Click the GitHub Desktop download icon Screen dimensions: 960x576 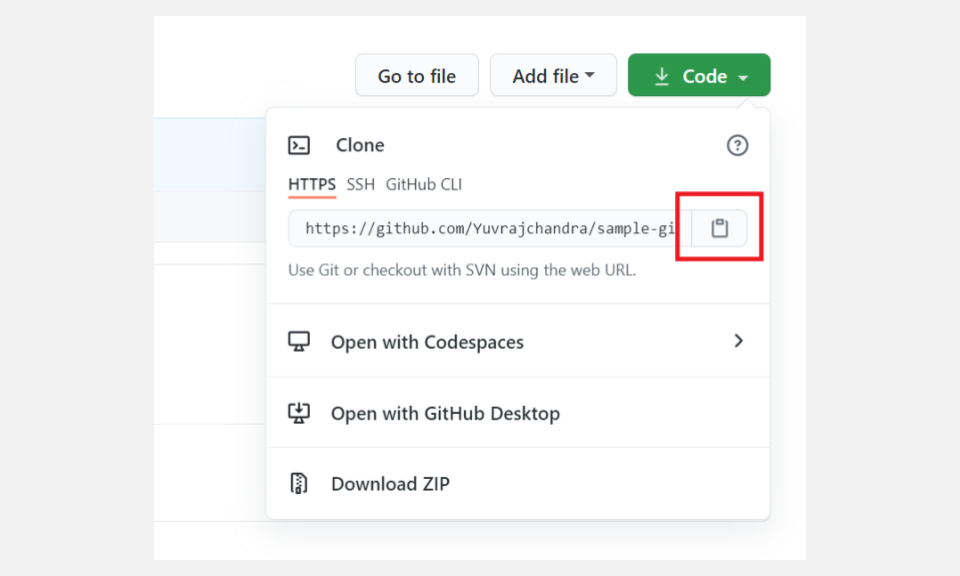click(x=300, y=412)
